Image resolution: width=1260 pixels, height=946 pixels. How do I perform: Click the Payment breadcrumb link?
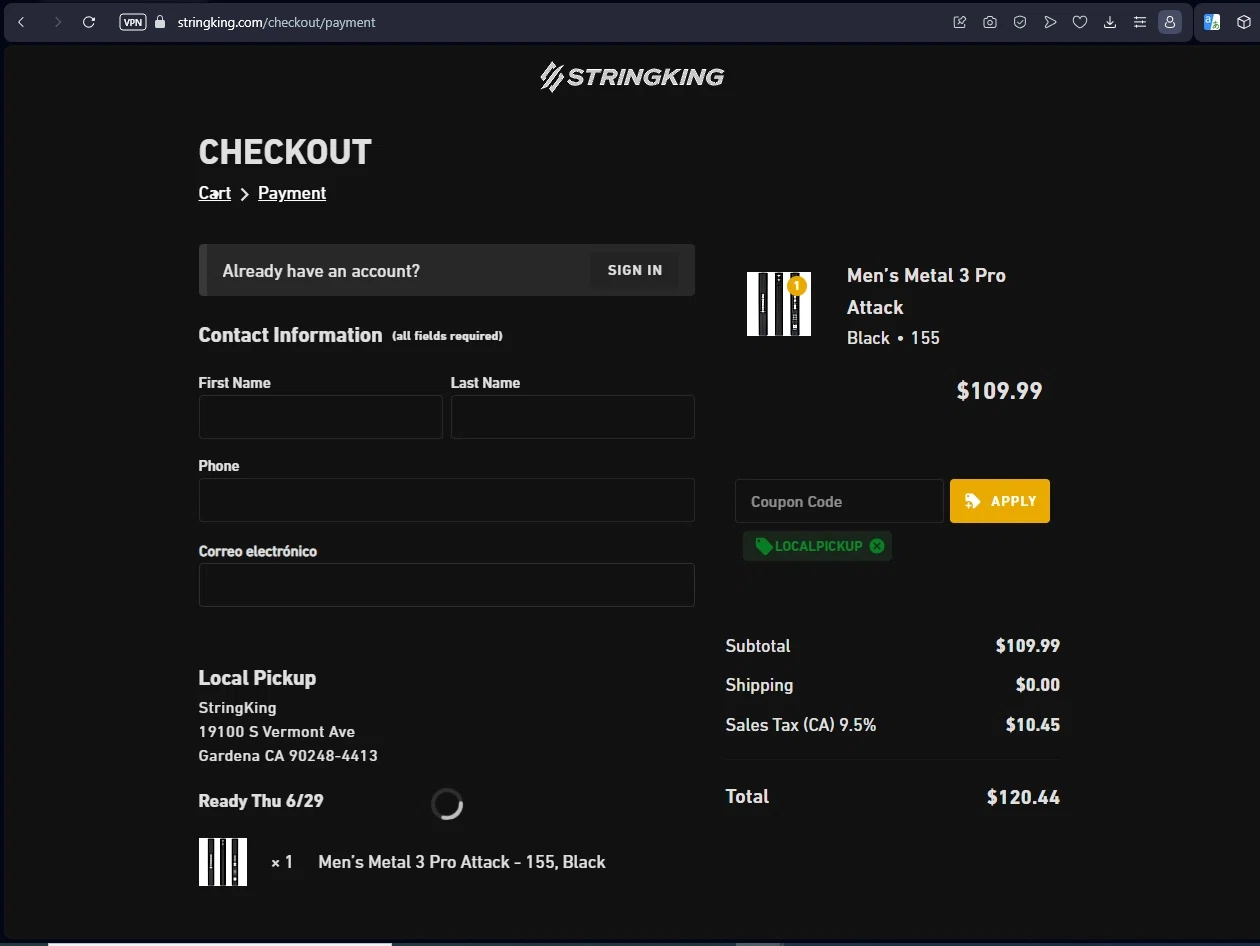coord(292,193)
